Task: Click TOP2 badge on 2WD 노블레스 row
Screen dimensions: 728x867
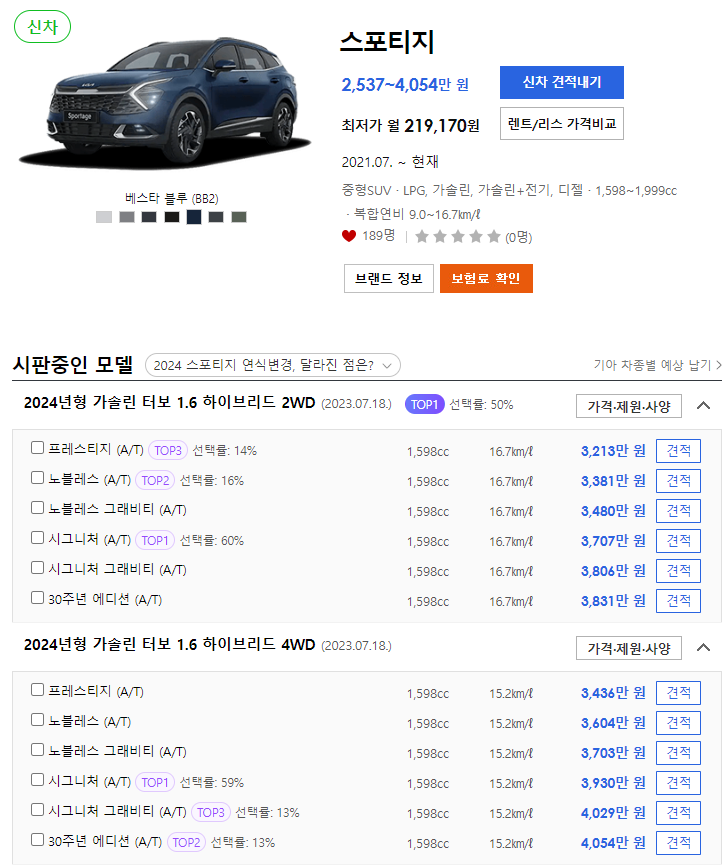Action: click(x=155, y=480)
